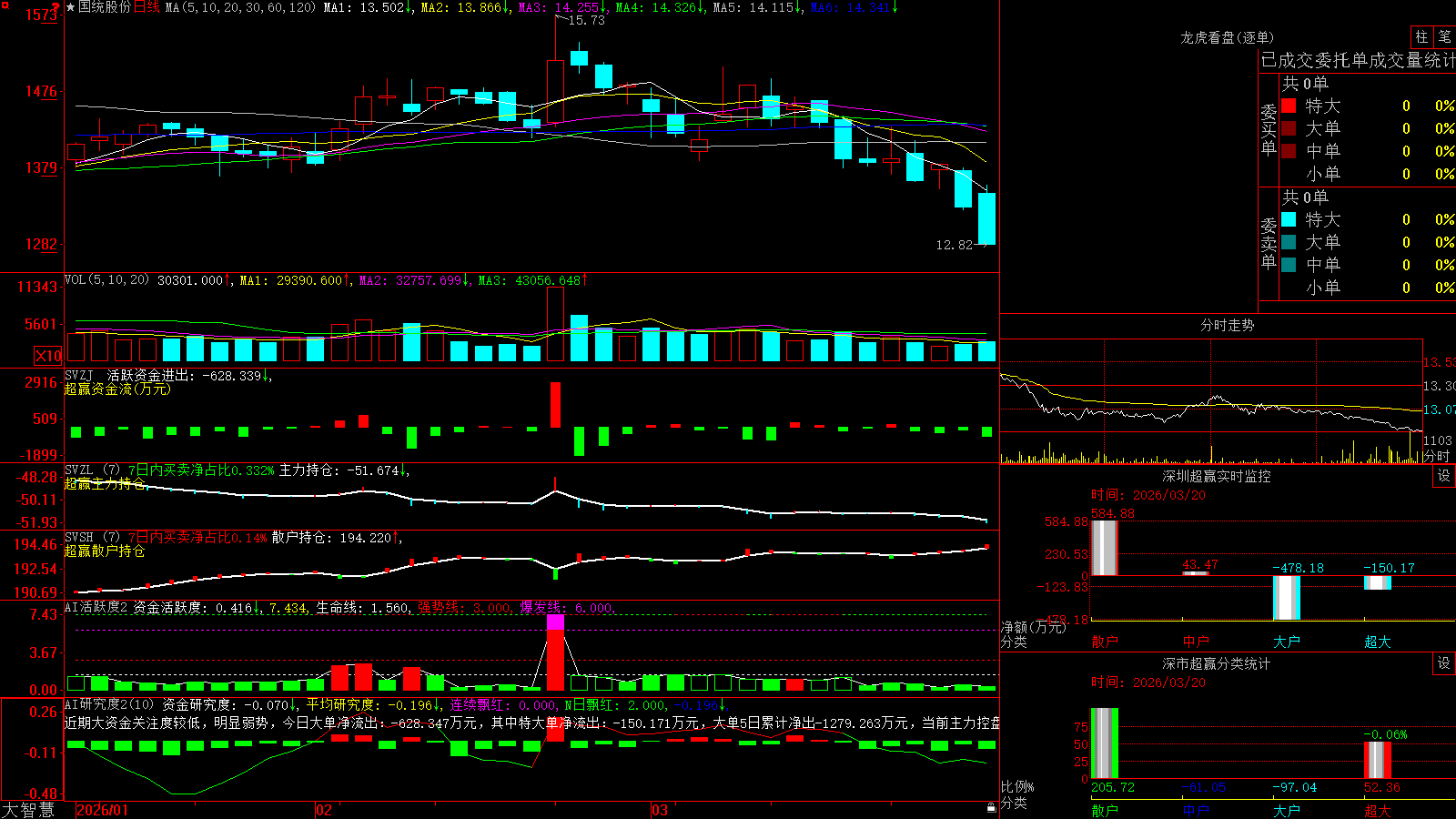Screen dimensions: 1456x819
Task: Click the 15.73 high price annotation
Action: pos(586,20)
